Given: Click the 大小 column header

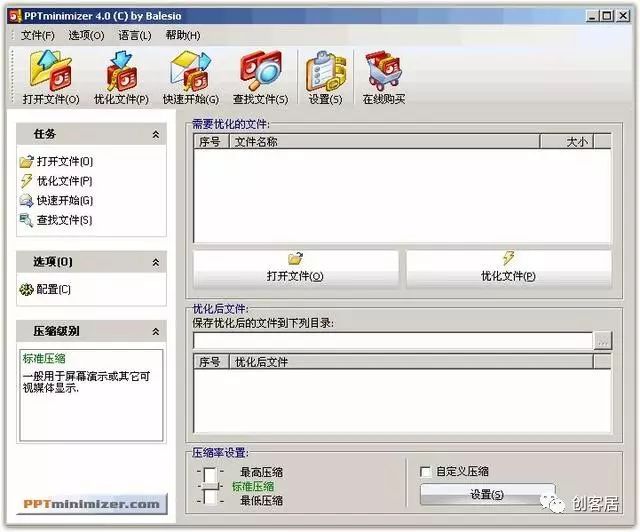Looking at the screenshot, I should (567, 142).
